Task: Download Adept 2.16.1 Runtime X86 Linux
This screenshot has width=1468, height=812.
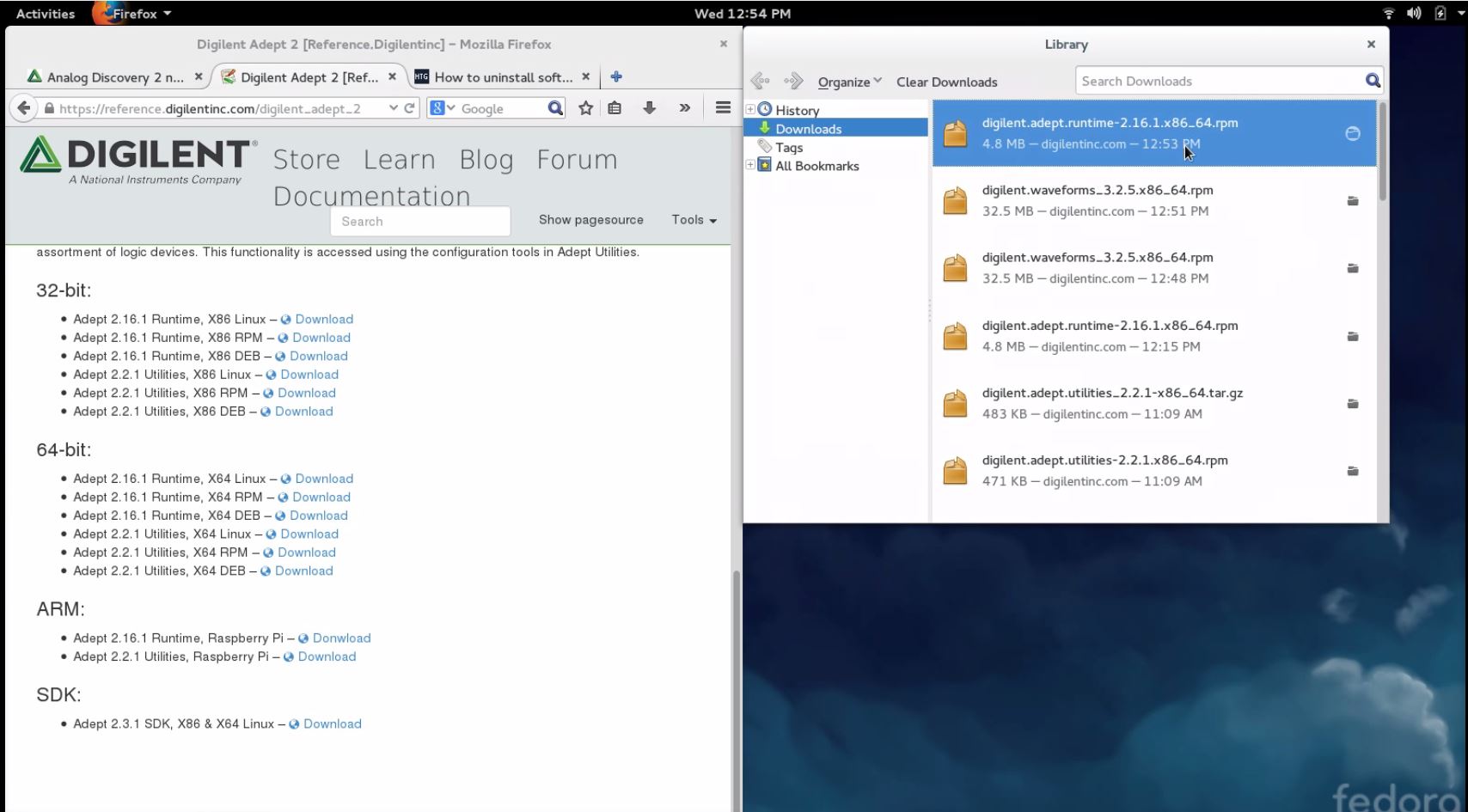Action: pos(324,319)
